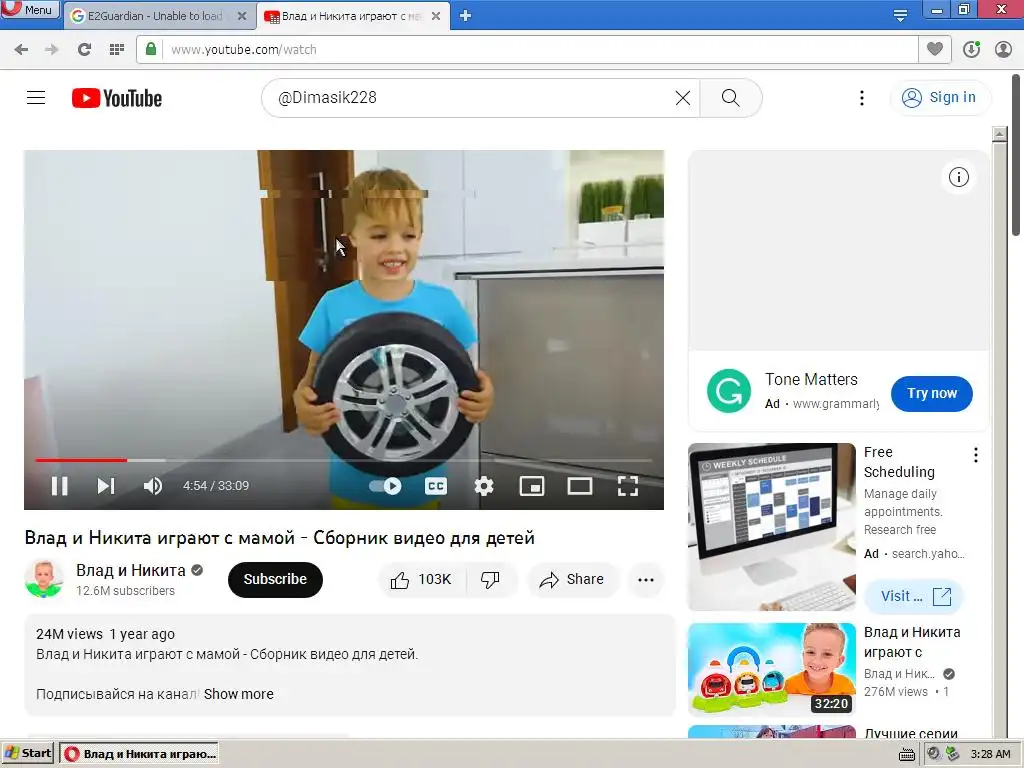The height and width of the screenshot is (768, 1024).
Task: Clear the search query with the X
Action: pyautogui.click(x=682, y=98)
